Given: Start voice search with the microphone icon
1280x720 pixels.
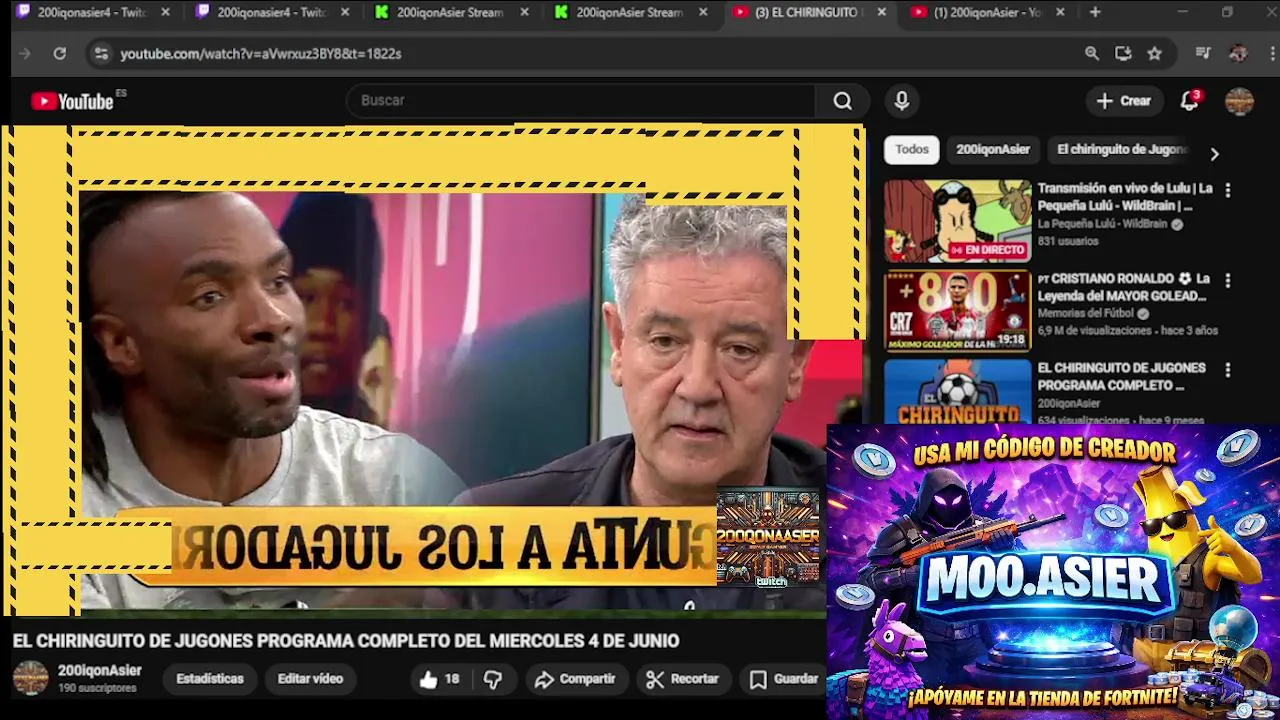Looking at the screenshot, I should [x=902, y=101].
